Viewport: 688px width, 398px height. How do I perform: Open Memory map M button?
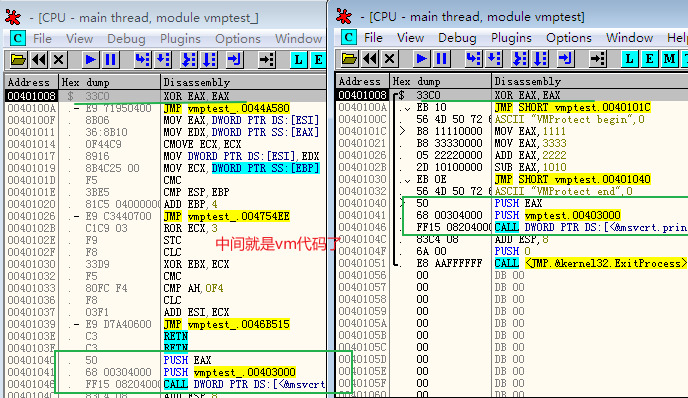tap(669, 58)
